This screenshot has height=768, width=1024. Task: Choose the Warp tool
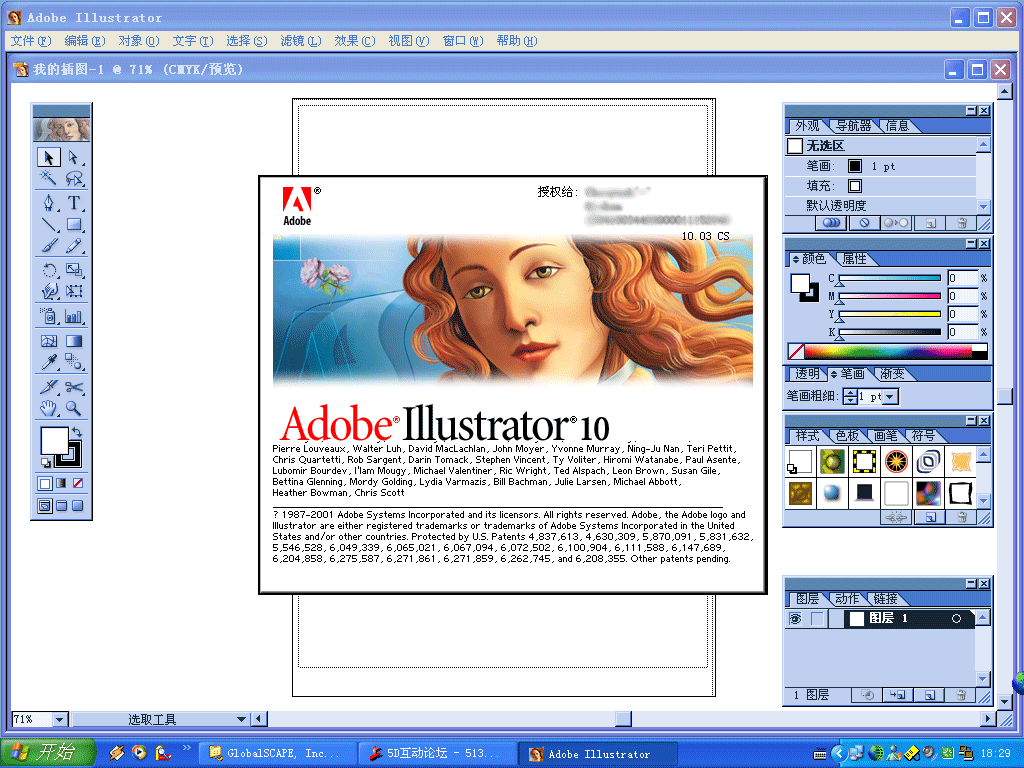[48, 291]
